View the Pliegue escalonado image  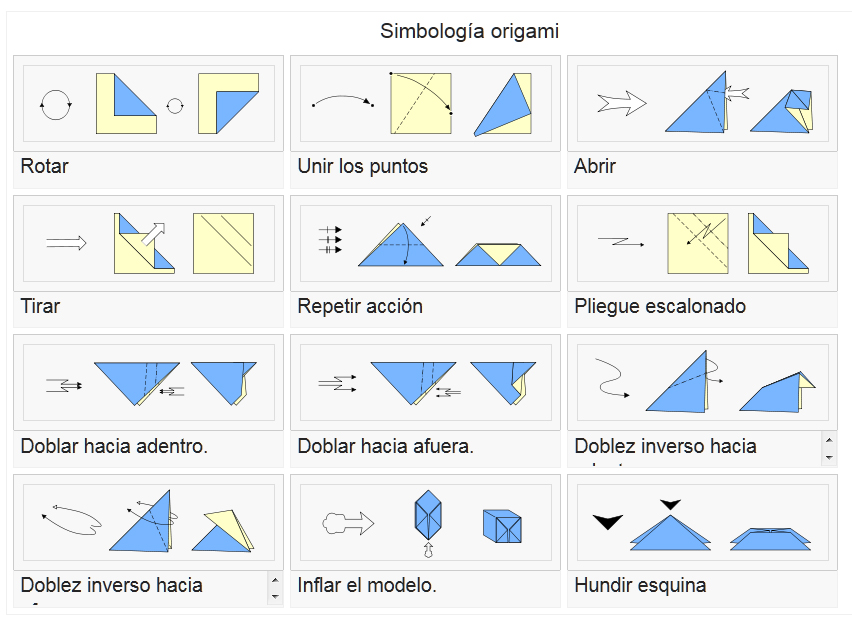703,243
